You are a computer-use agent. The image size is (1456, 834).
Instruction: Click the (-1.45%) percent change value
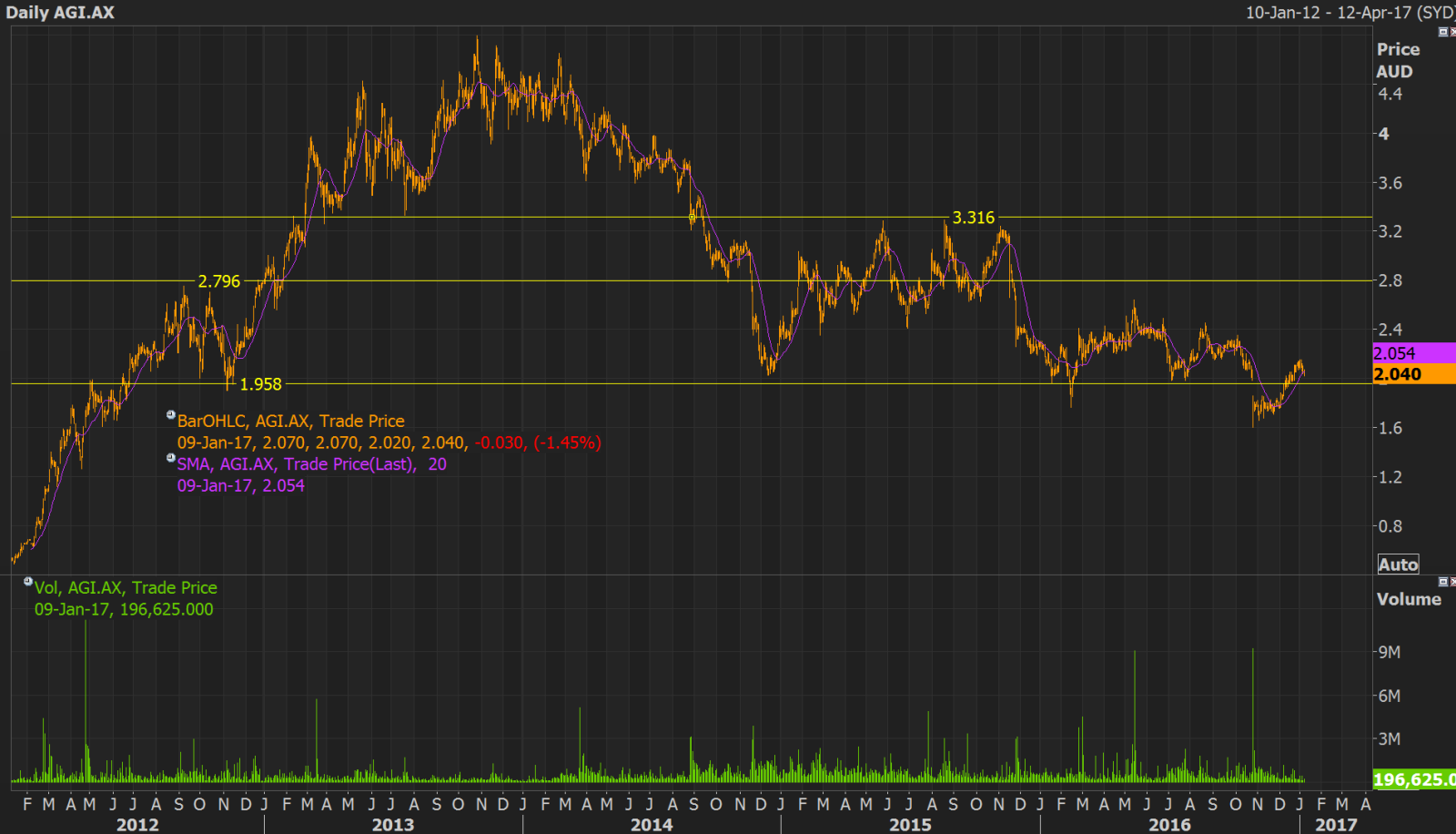(x=568, y=442)
